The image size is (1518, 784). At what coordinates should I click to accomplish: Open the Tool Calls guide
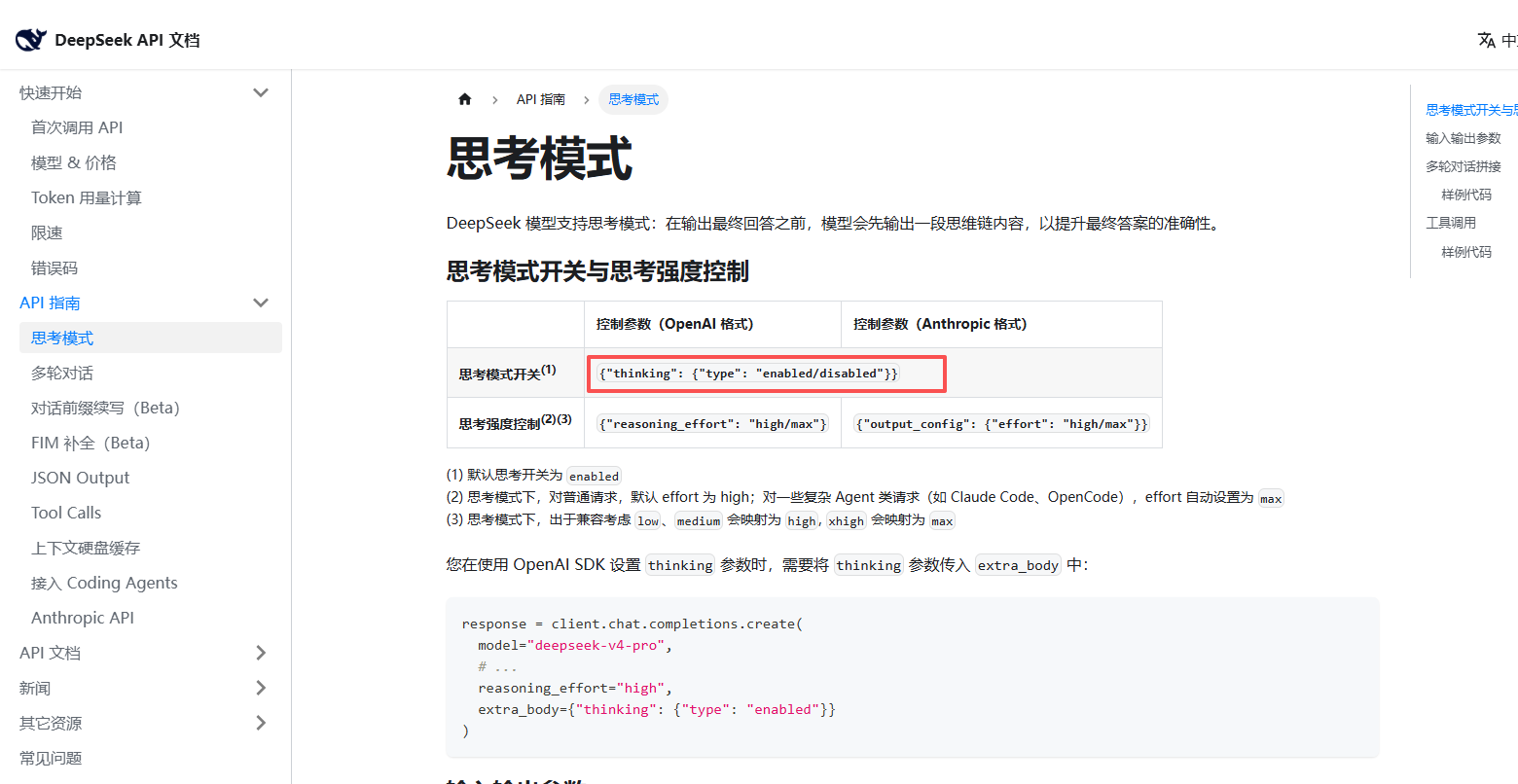(66, 513)
